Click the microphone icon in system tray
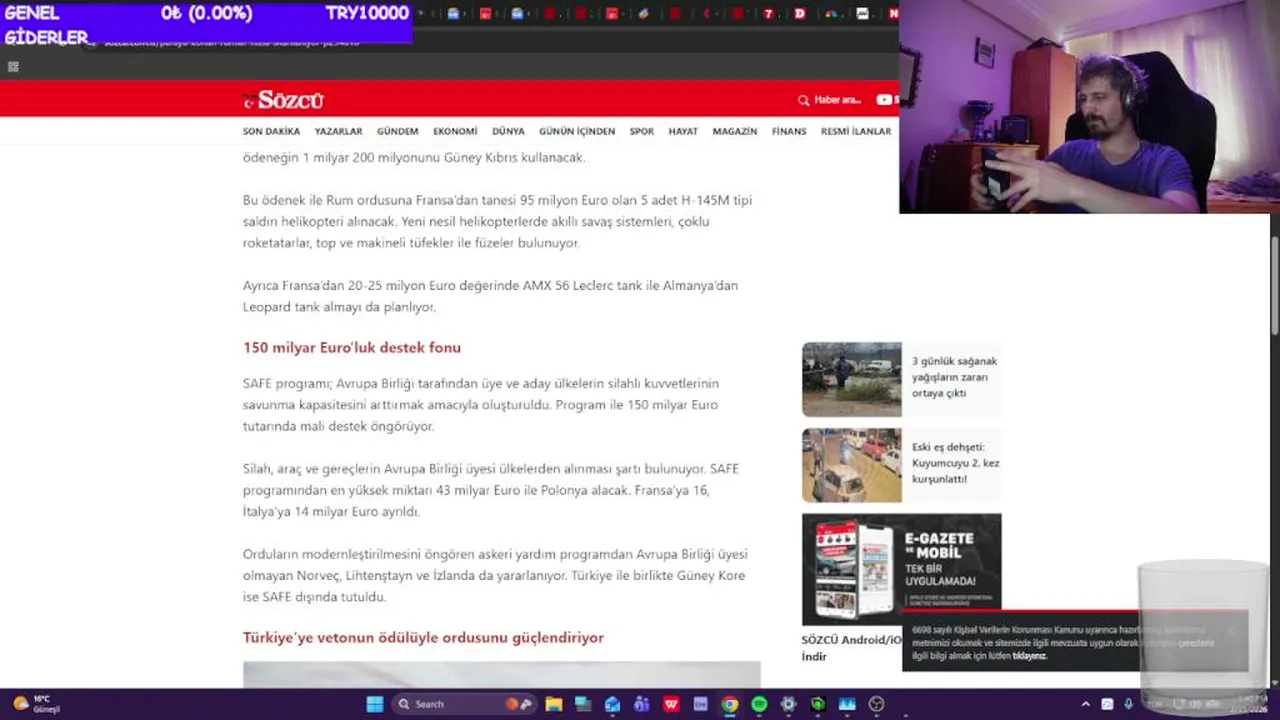1280x720 pixels. point(1128,704)
